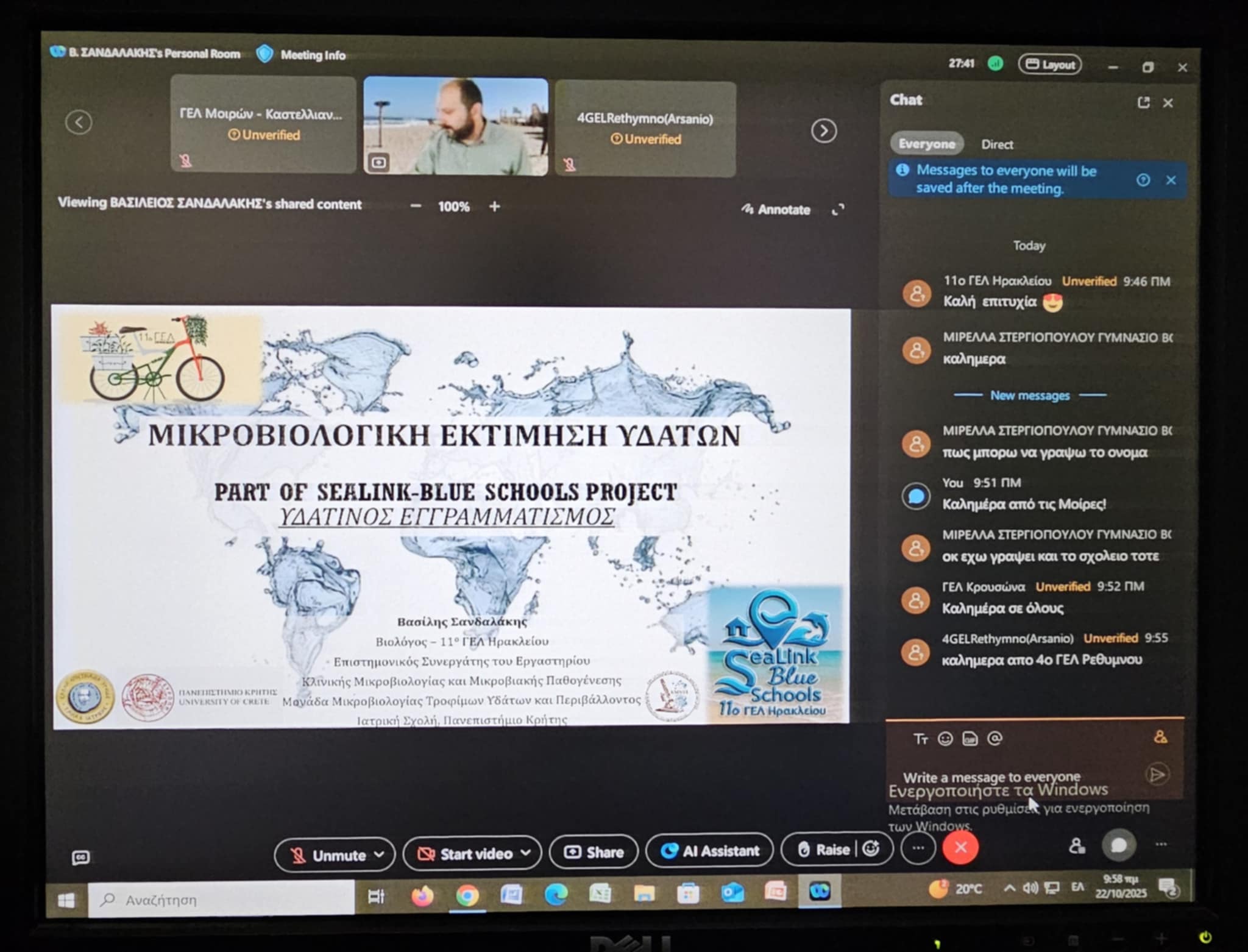1248x952 pixels.
Task: Click the mention @ icon
Action: (x=994, y=739)
